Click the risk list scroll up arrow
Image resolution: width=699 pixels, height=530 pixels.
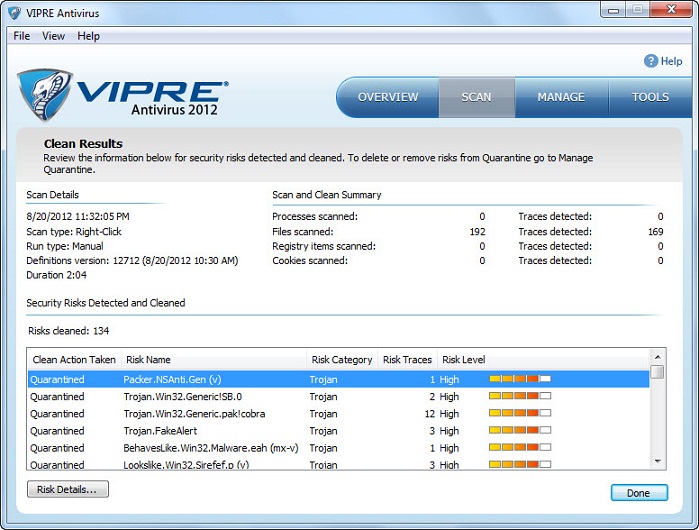tap(658, 357)
